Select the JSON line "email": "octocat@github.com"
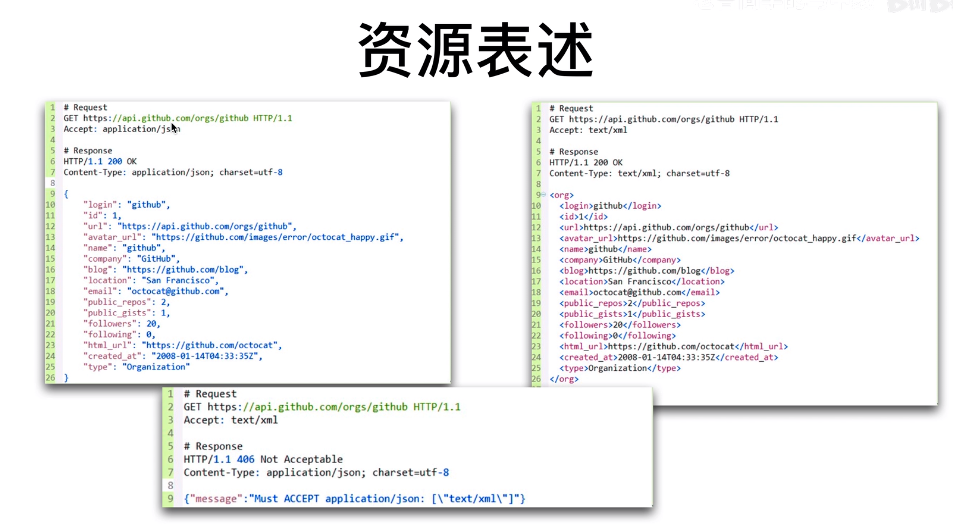 click(x=156, y=292)
